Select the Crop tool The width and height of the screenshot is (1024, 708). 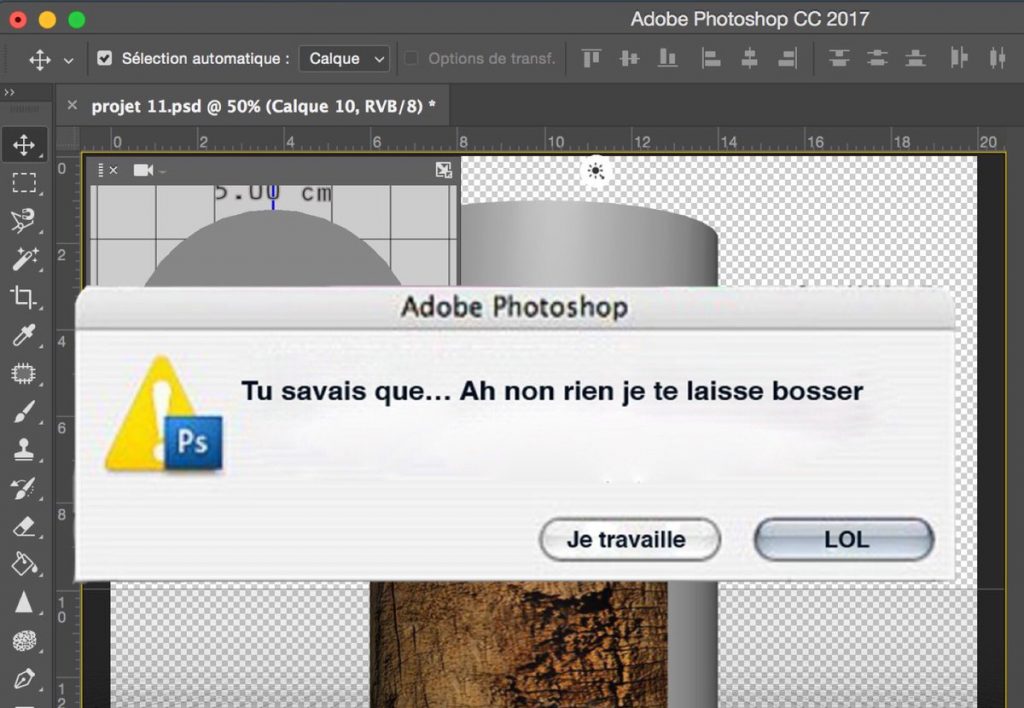(24, 297)
